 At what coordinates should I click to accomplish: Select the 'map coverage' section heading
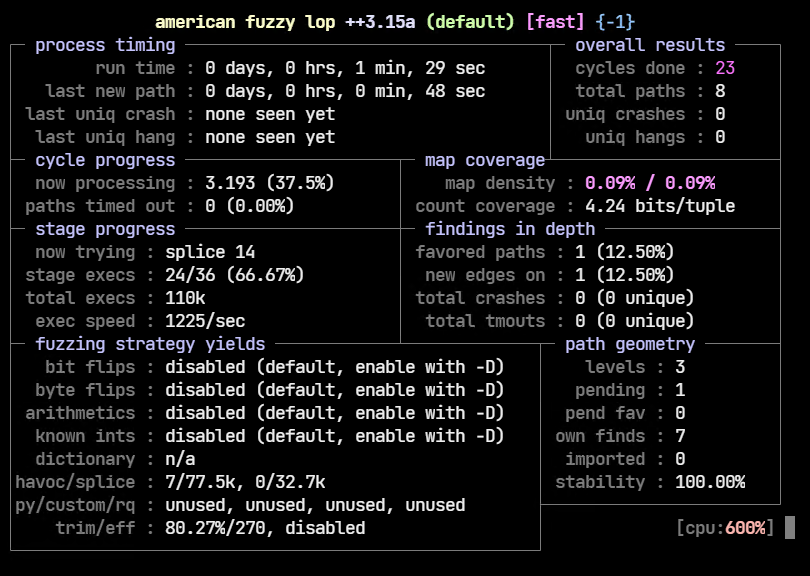(x=485, y=160)
